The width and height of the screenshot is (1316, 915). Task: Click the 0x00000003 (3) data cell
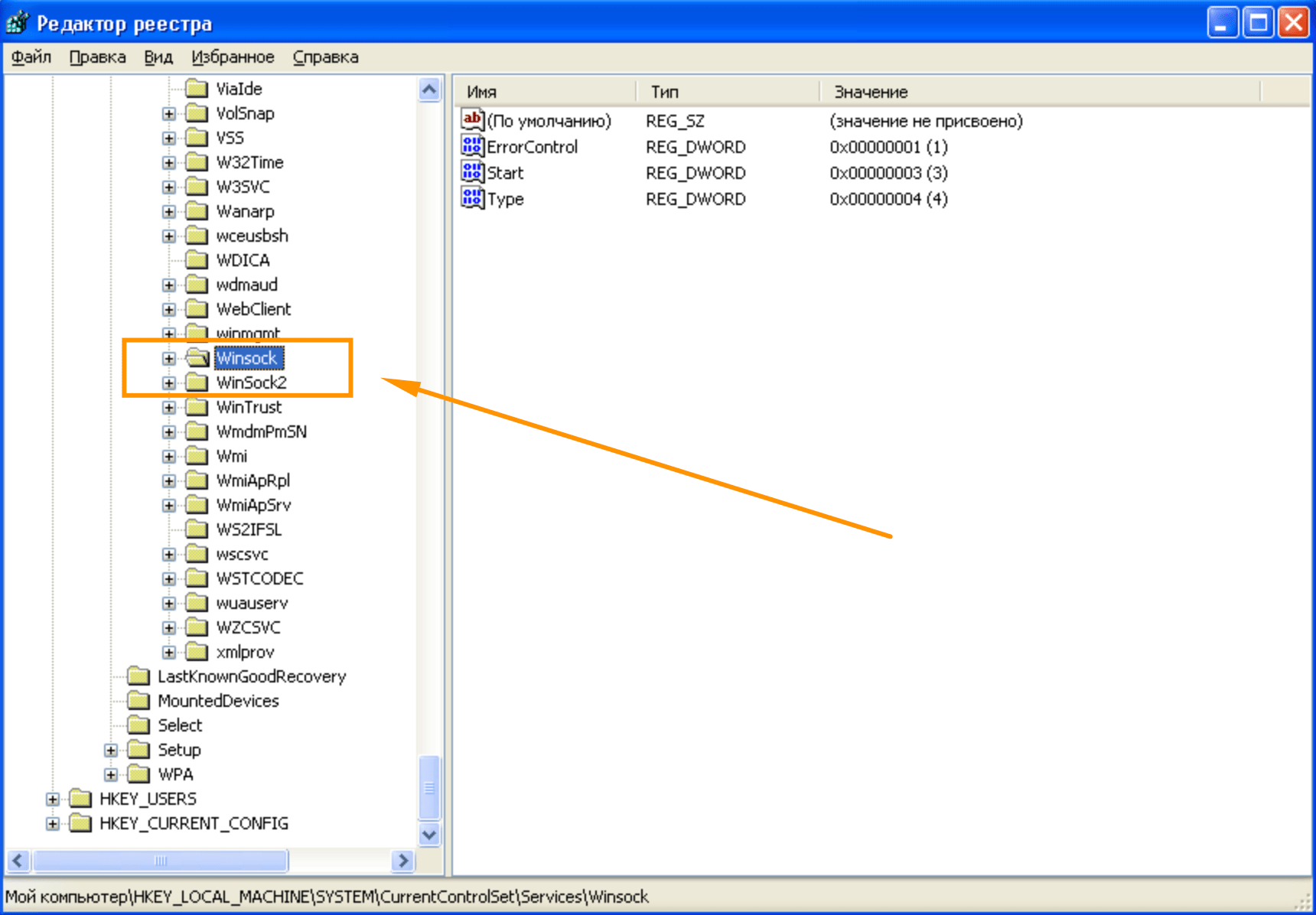pyautogui.click(x=888, y=173)
